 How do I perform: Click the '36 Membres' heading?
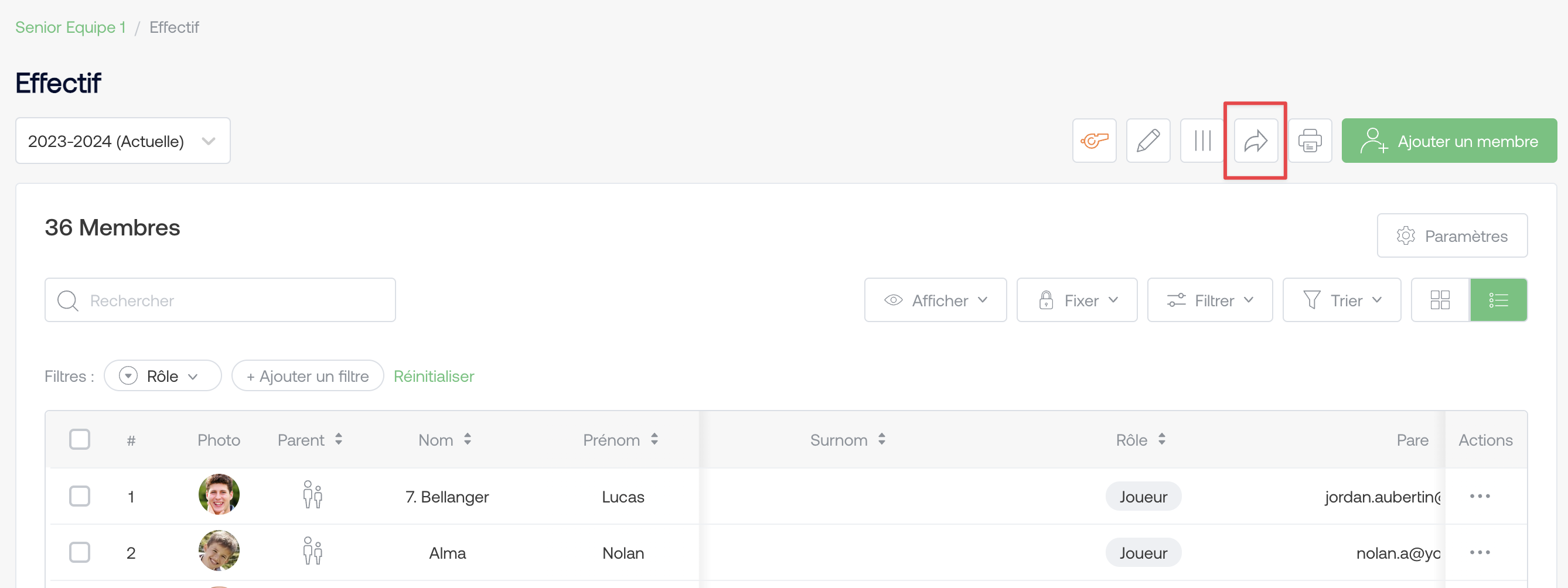click(112, 227)
